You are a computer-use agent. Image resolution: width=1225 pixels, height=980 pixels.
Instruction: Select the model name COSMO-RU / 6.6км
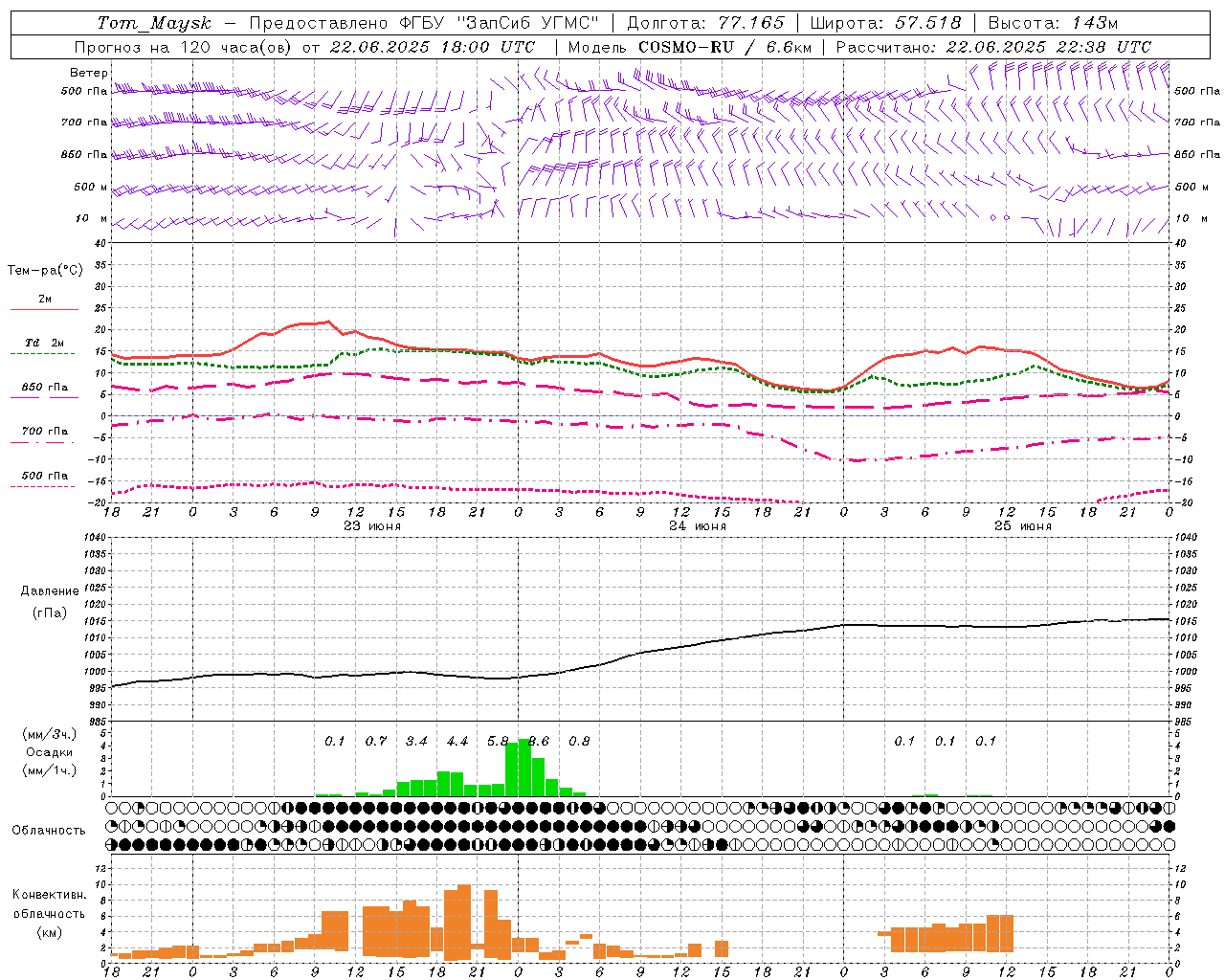coord(724,47)
